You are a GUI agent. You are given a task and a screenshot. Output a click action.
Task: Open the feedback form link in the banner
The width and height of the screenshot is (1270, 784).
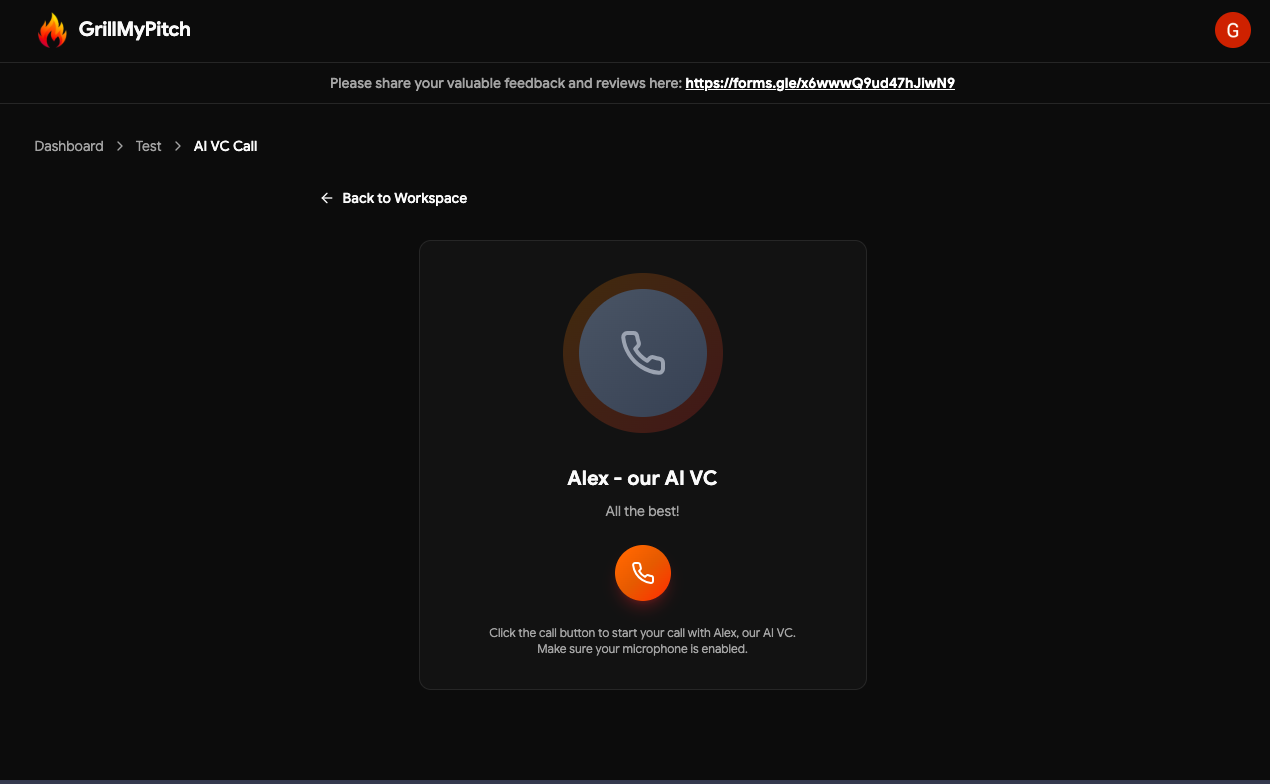[x=819, y=83]
